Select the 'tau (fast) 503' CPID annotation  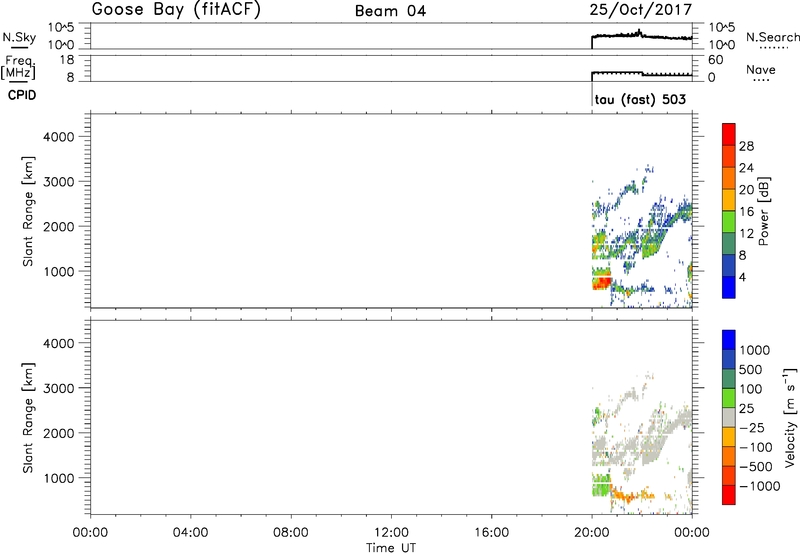point(640,100)
